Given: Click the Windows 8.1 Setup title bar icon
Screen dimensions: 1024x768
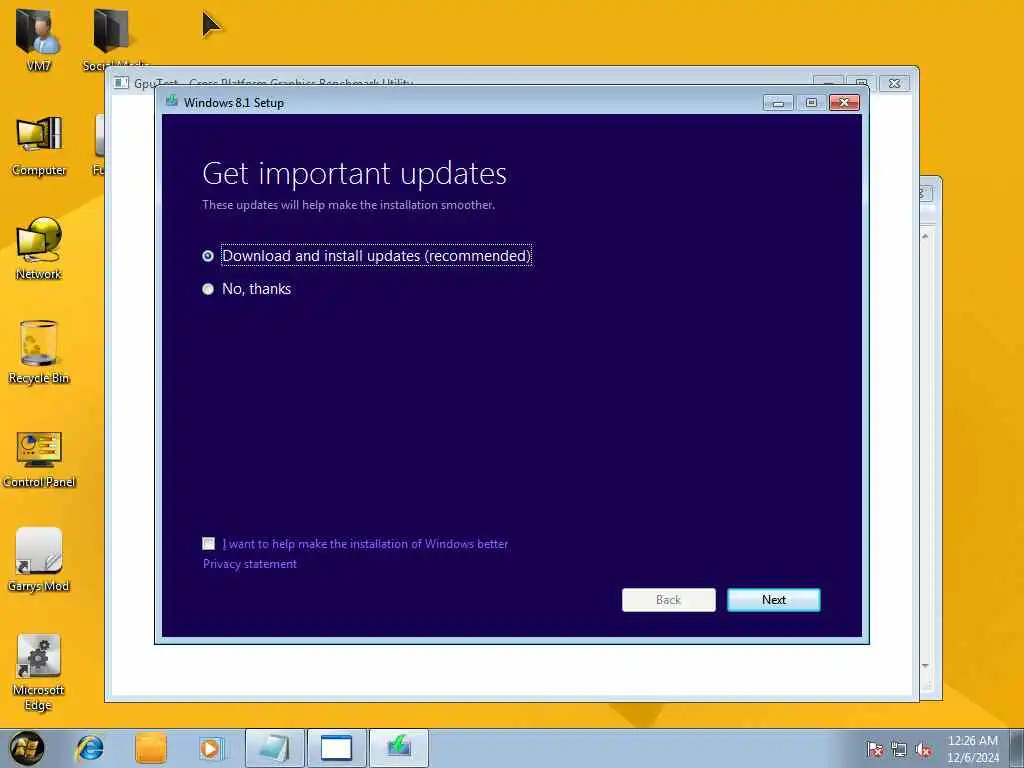Looking at the screenshot, I should point(172,101).
